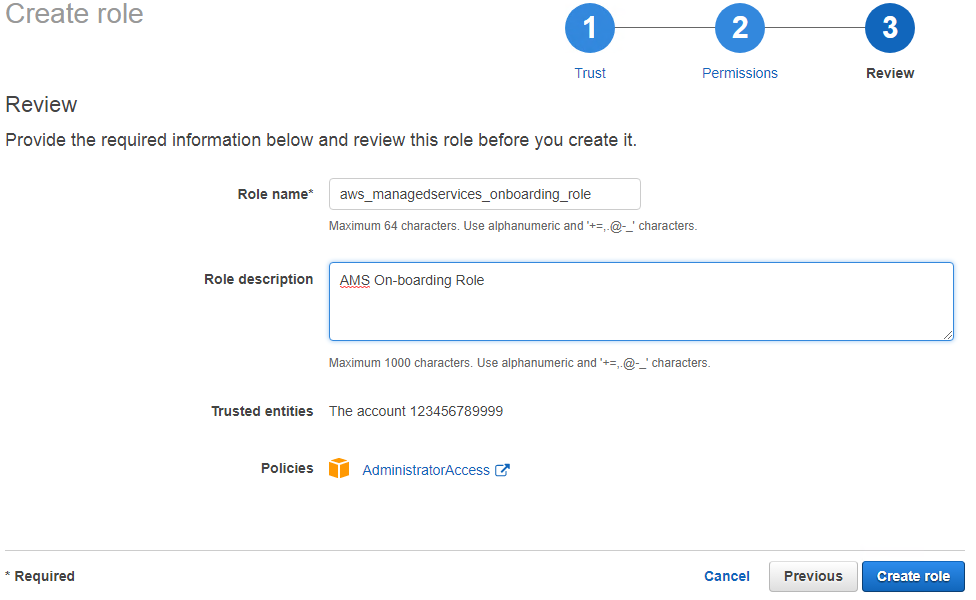
Task: Select step 1 Trust circle
Action: tap(590, 27)
